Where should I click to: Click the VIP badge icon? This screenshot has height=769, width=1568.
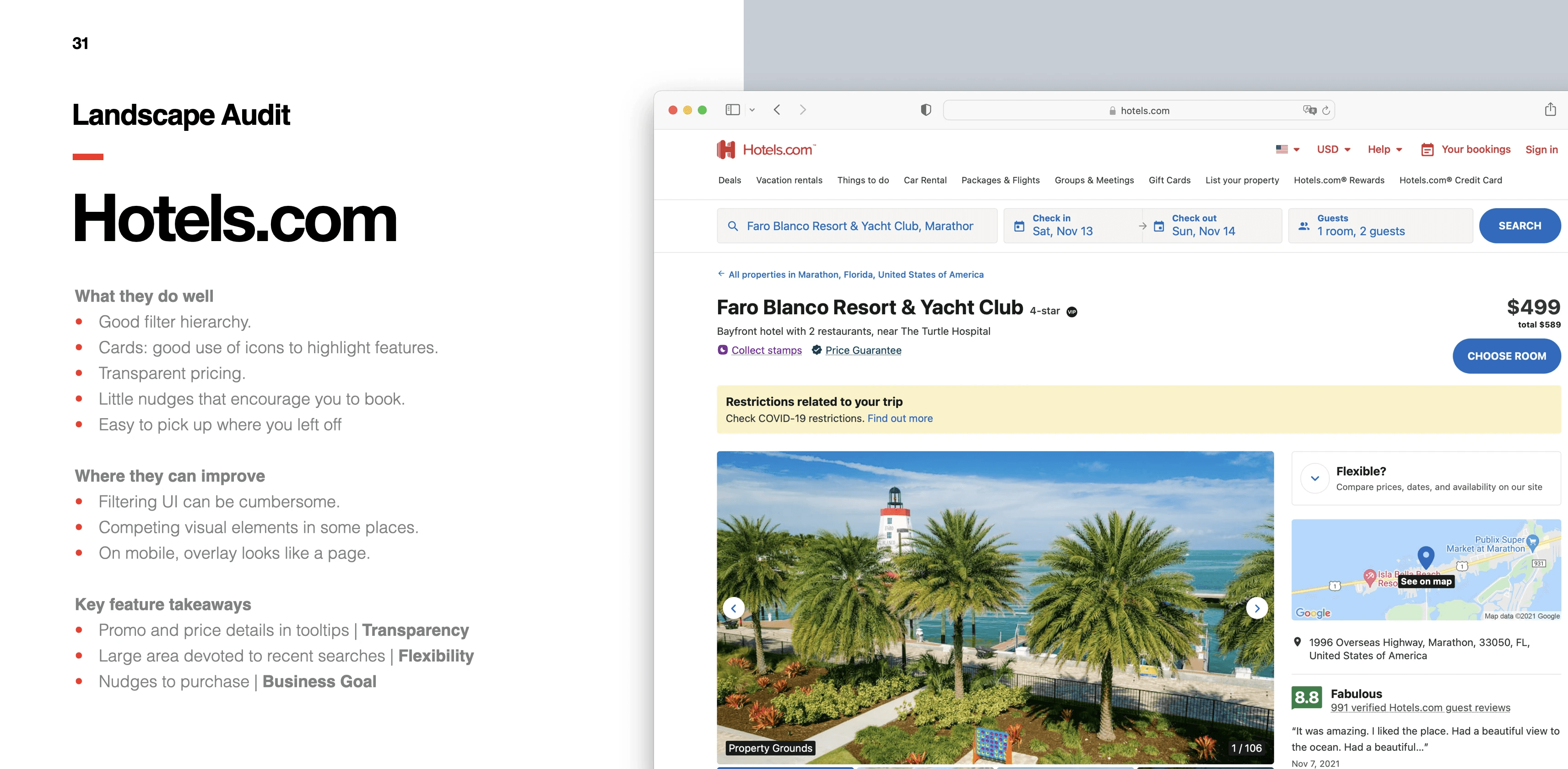1072,312
